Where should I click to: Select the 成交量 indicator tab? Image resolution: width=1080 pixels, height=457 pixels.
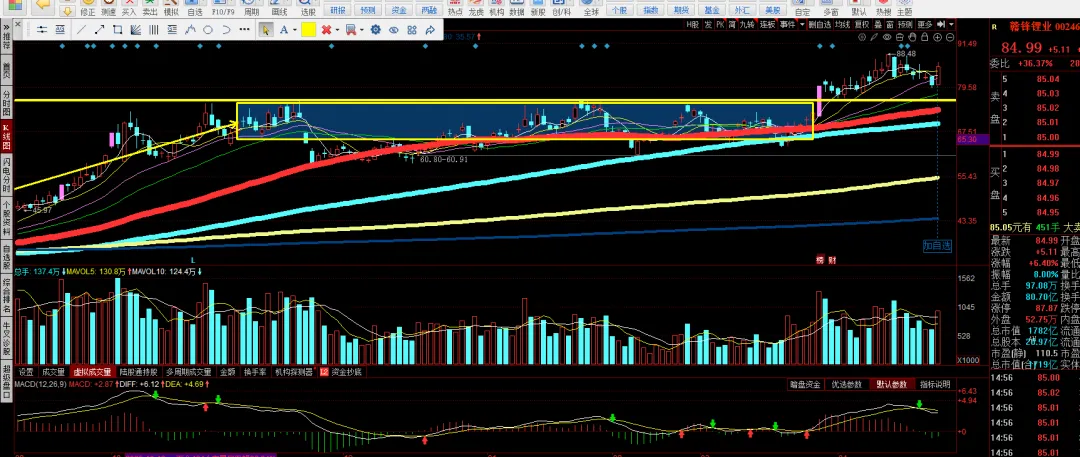tap(53, 372)
